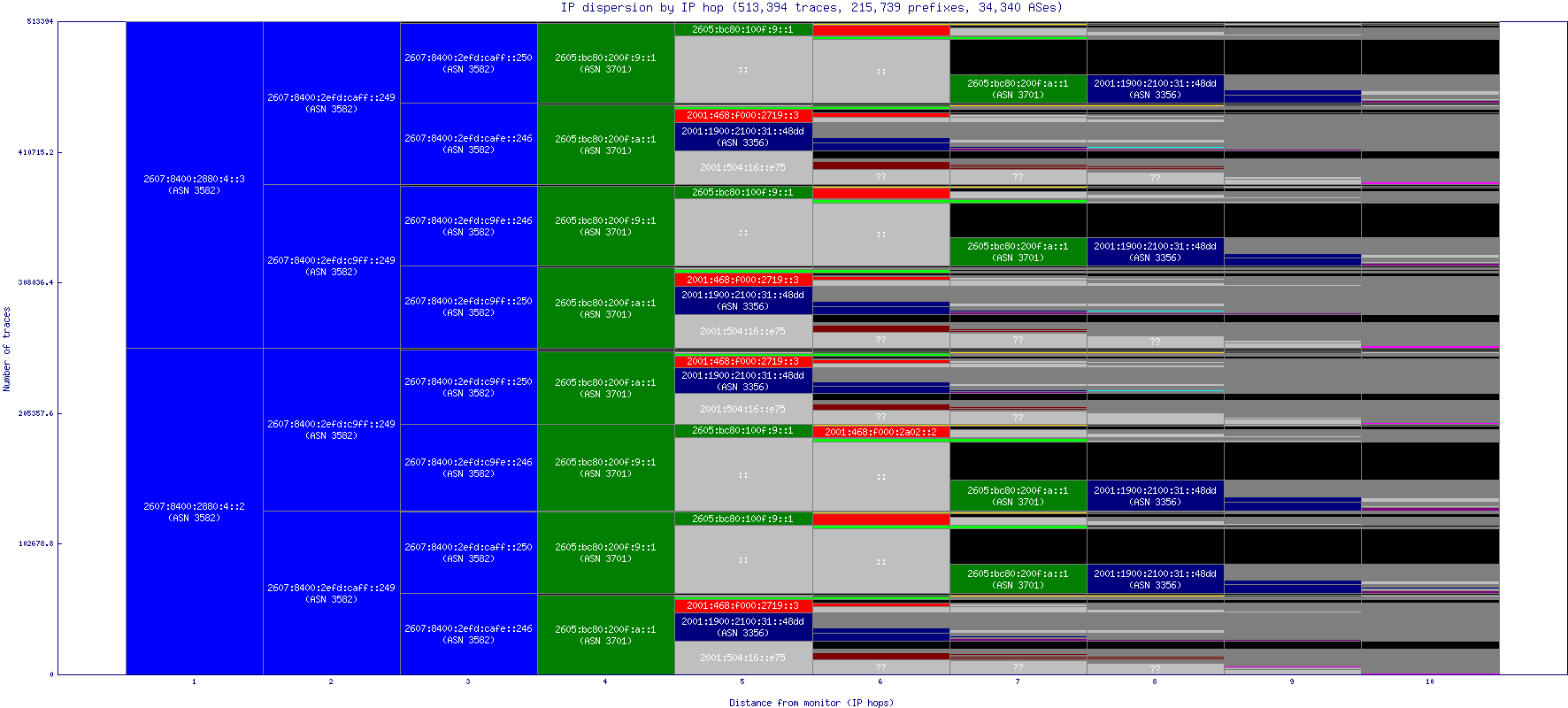Select caff::249 block in the 2880:4::2 branch
Viewport: 1568px width, 708px height.
point(332,593)
